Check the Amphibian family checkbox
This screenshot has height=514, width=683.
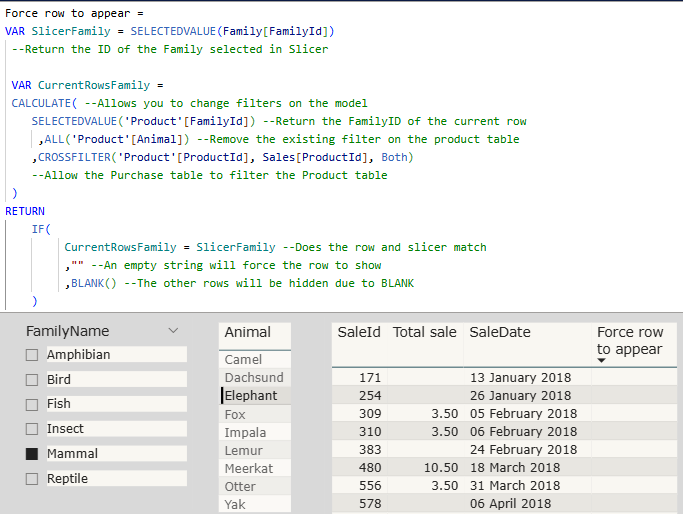pyautogui.click(x=32, y=355)
